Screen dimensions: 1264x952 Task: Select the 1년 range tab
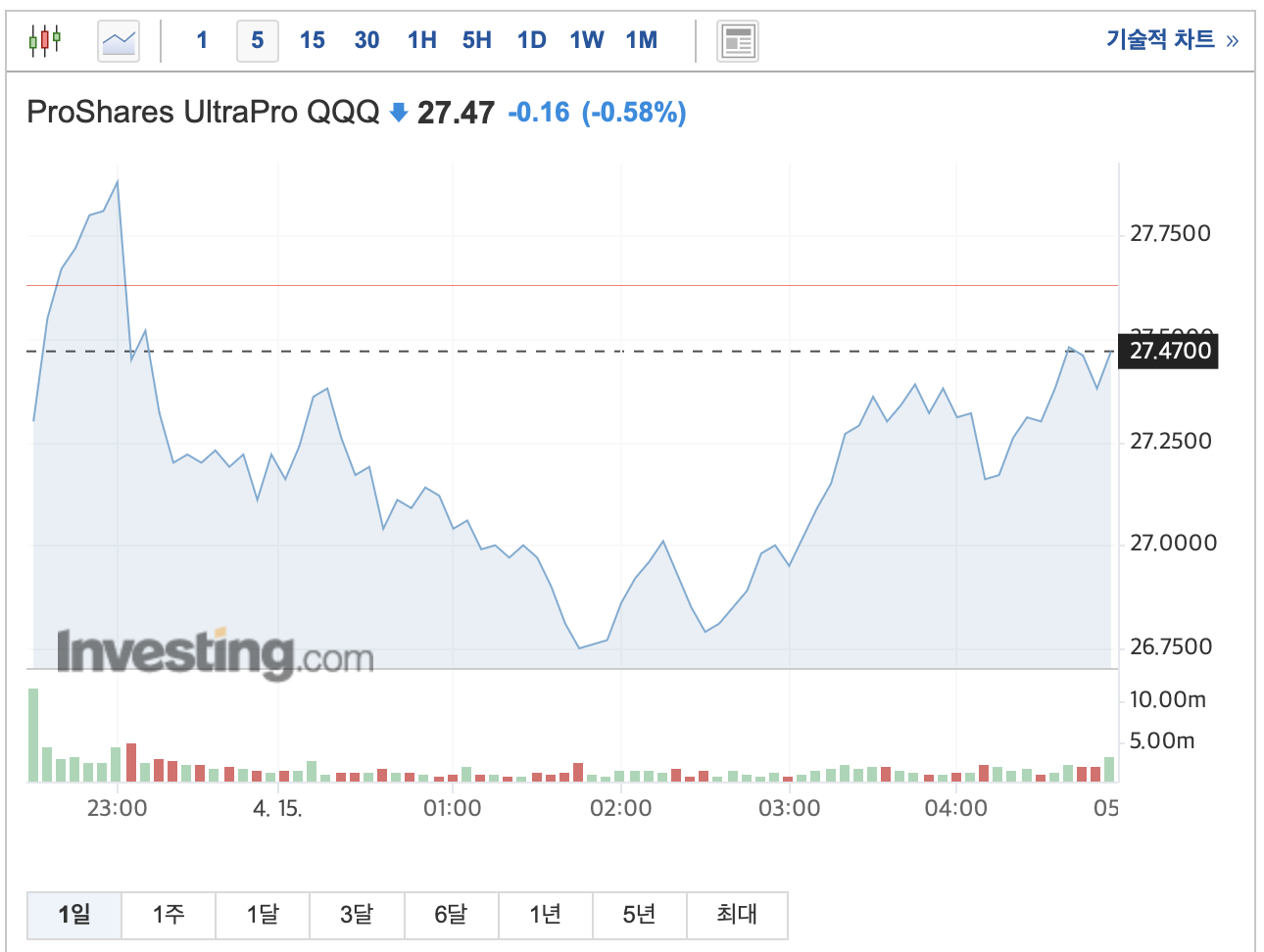pos(545,915)
